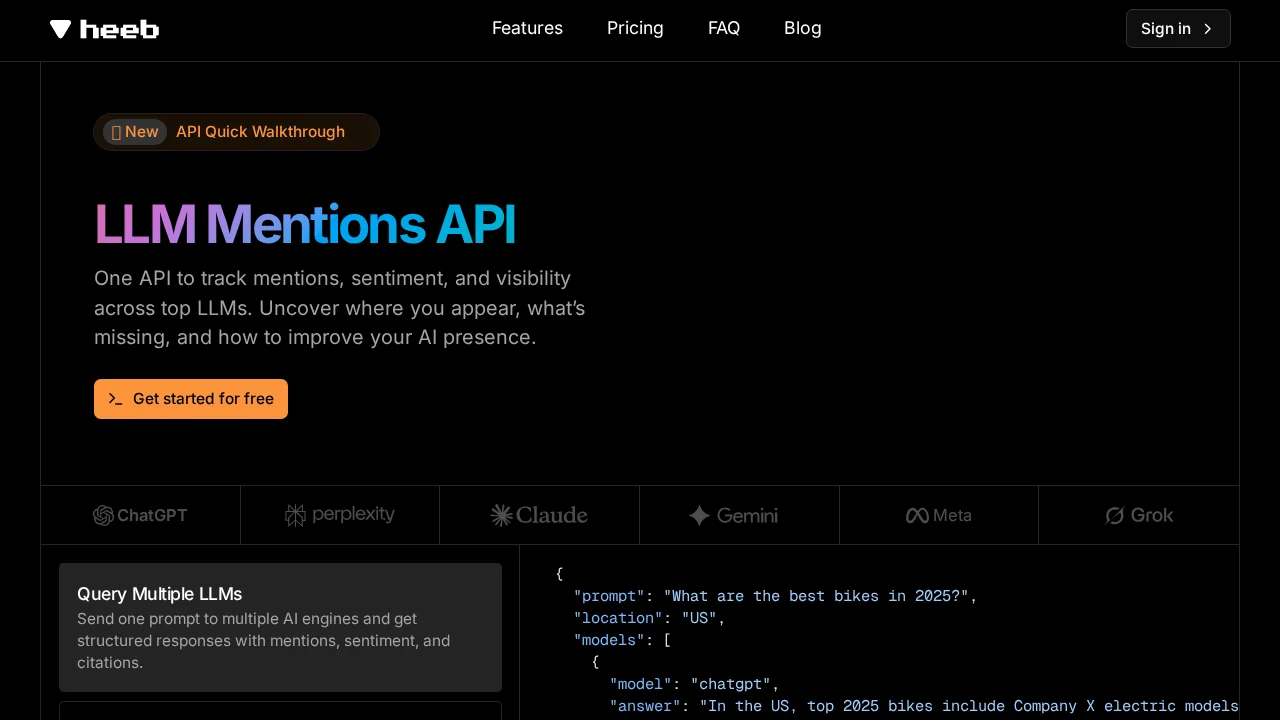Click the Gemini star icon
This screenshot has width=1280, height=720.
point(699,516)
